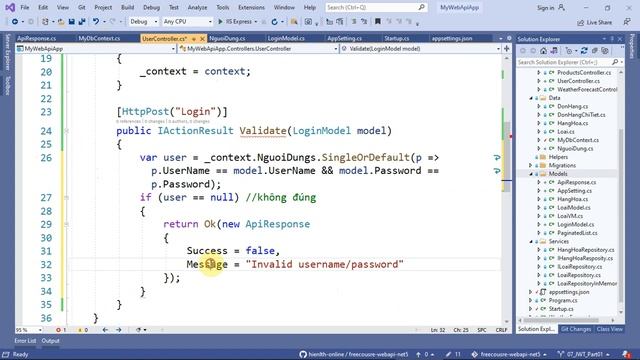640x360 pixels.
Task: Open the Build menu
Action: pos(127,7)
